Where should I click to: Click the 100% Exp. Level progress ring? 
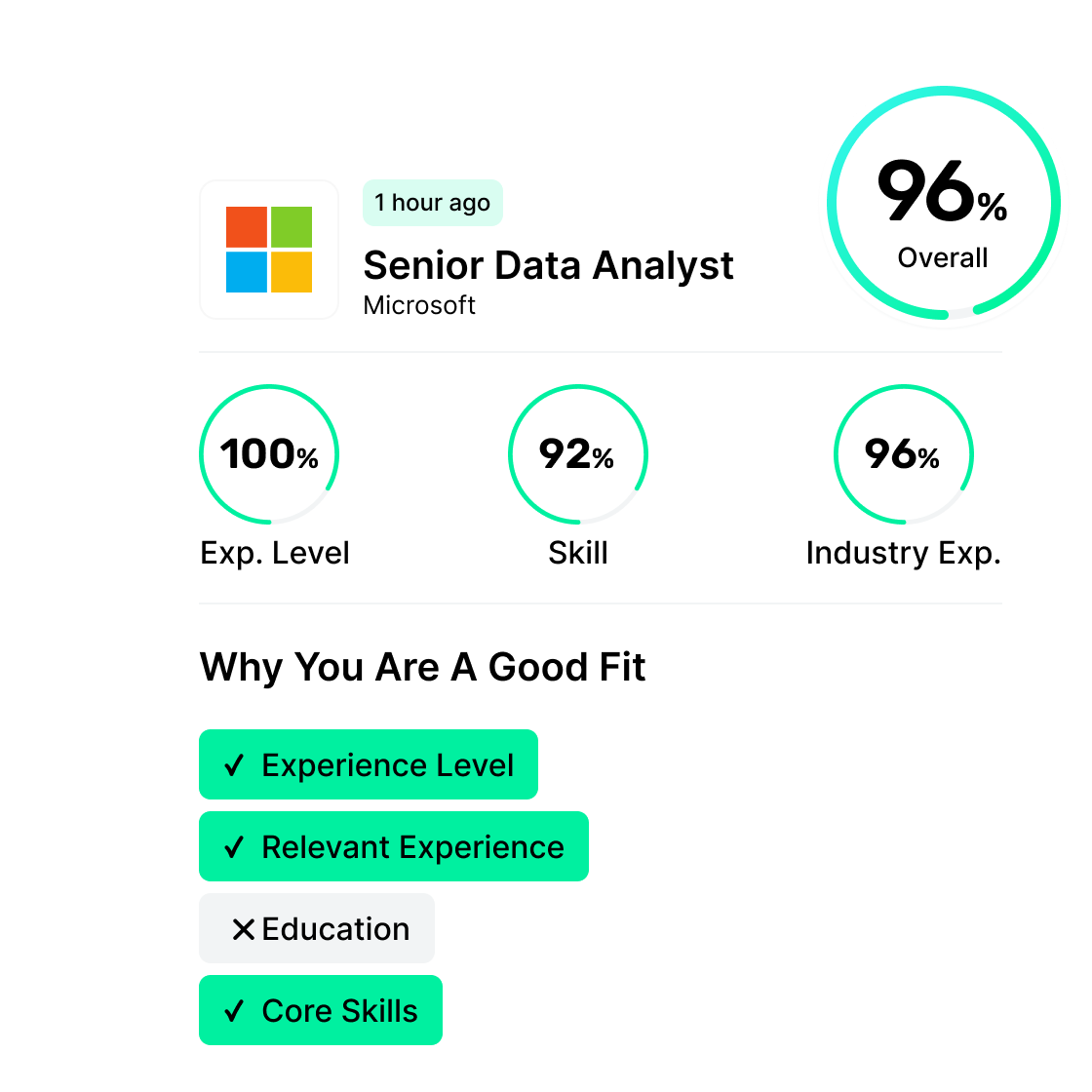(269, 454)
